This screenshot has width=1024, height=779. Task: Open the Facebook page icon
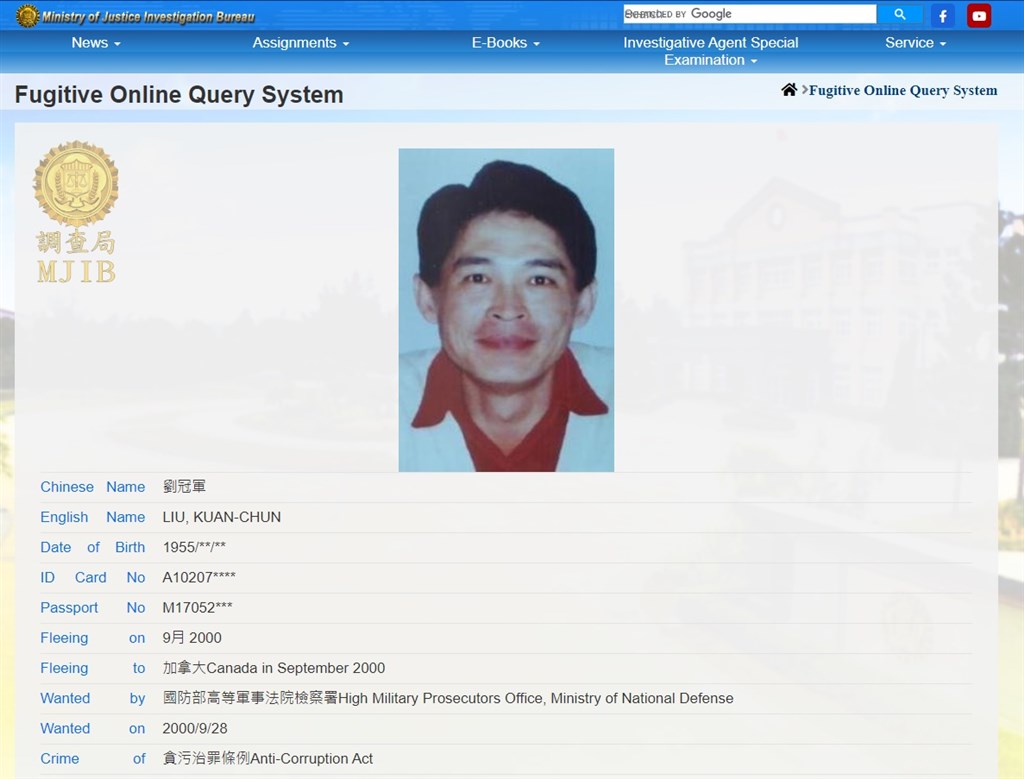click(x=942, y=16)
